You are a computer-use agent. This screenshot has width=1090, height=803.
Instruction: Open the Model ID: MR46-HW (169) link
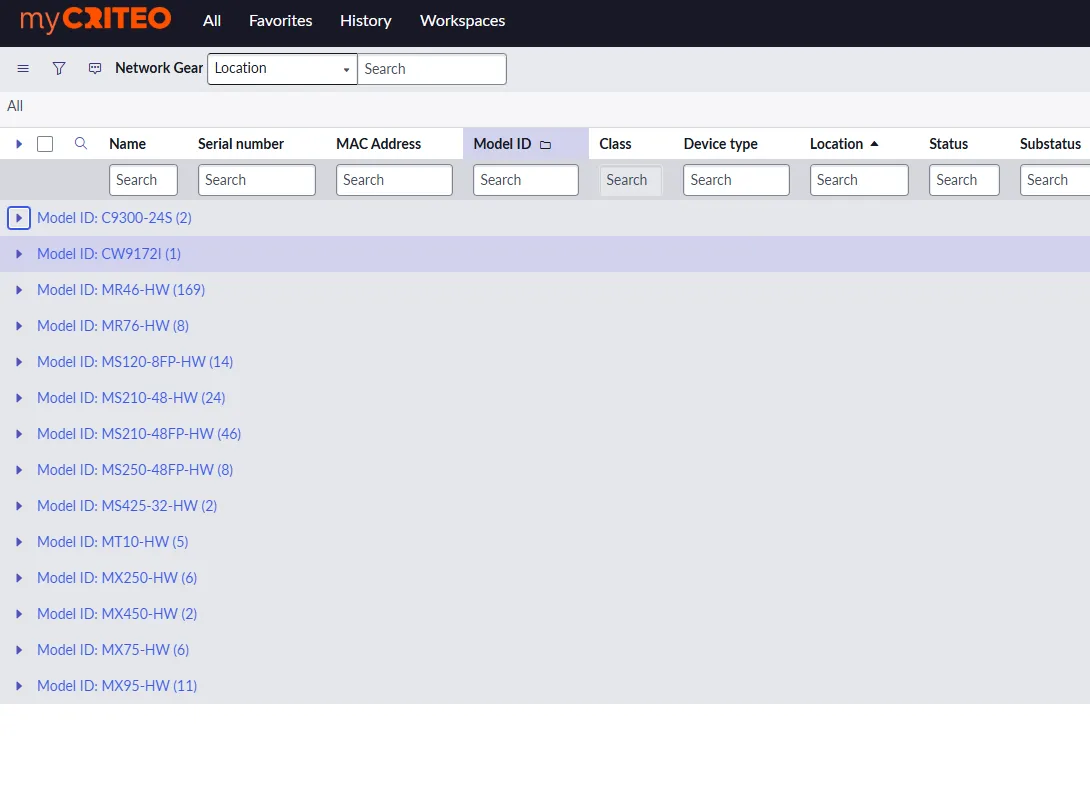[x=121, y=290]
